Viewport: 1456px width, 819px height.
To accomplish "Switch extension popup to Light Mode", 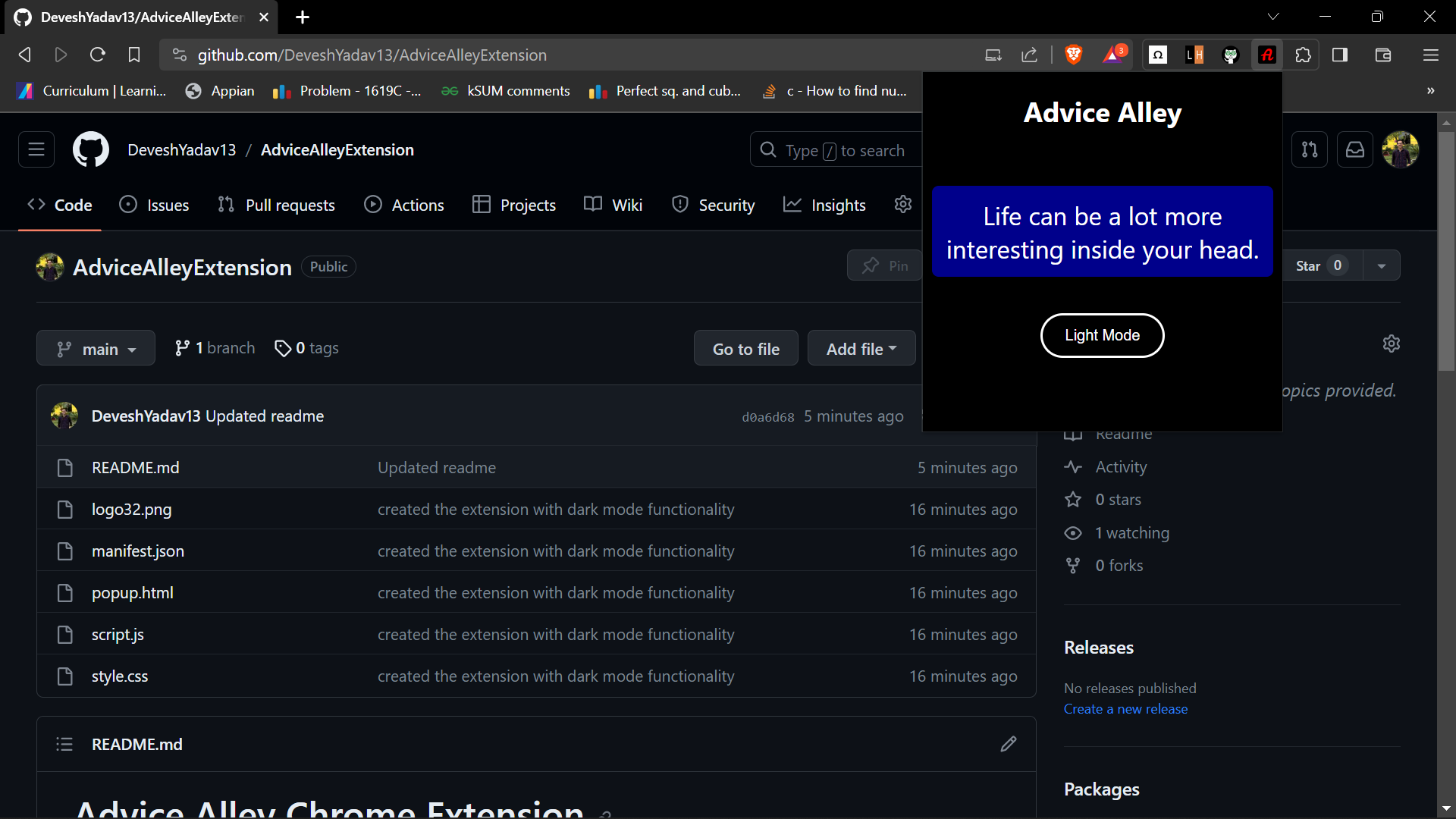I will coord(1102,335).
